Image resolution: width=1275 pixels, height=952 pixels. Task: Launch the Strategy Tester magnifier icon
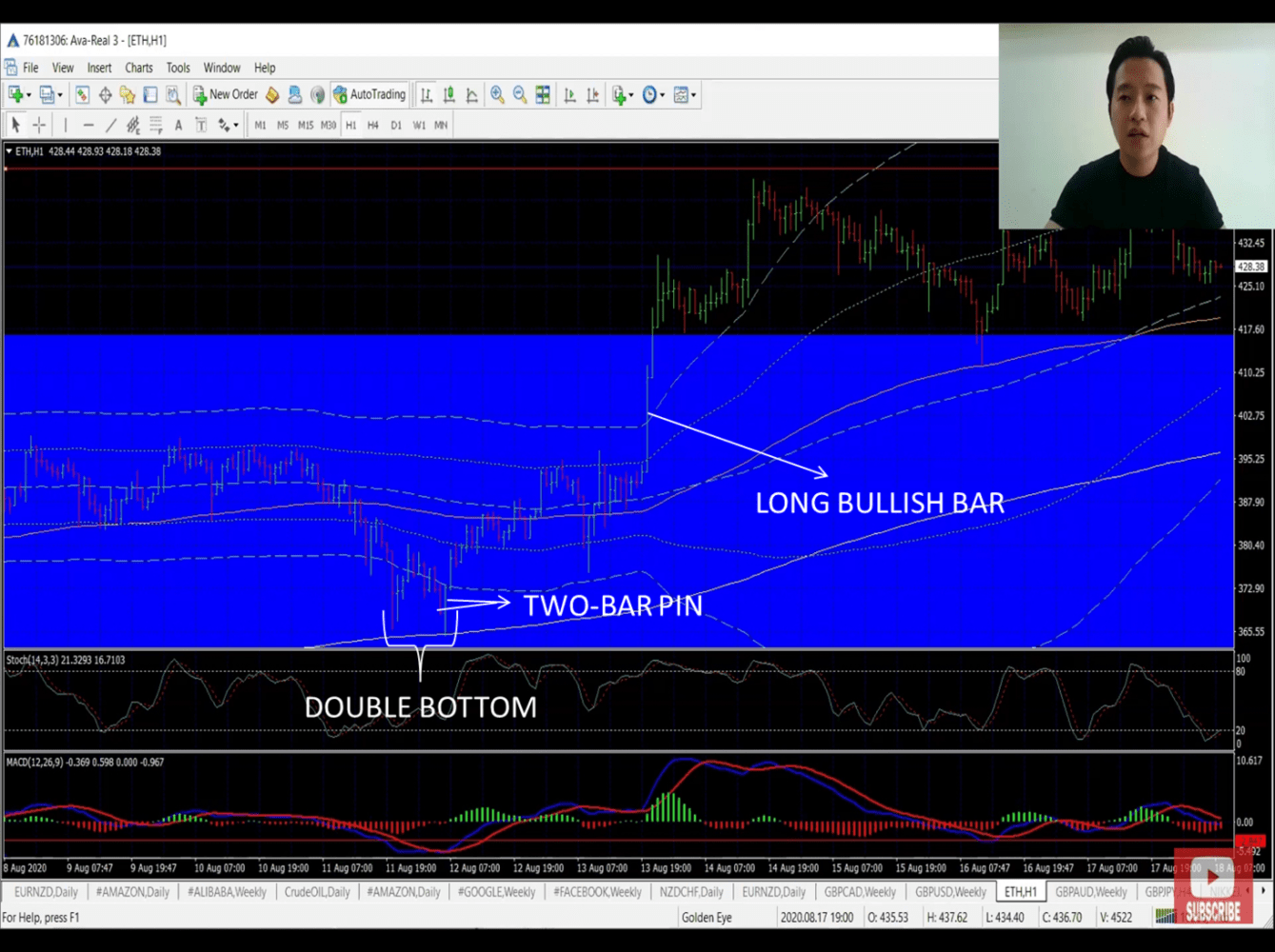coord(173,95)
